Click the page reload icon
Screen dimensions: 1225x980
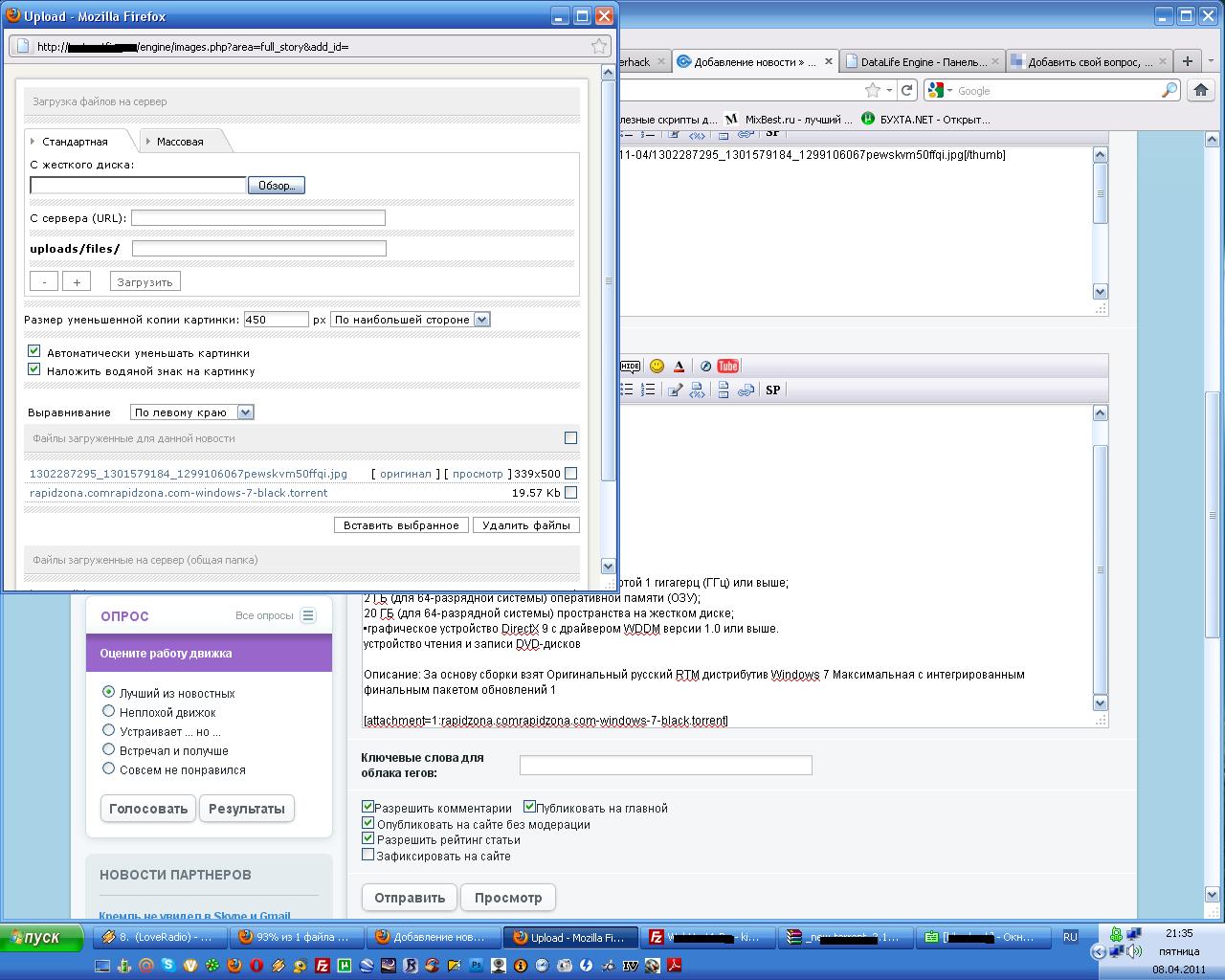point(906,90)
